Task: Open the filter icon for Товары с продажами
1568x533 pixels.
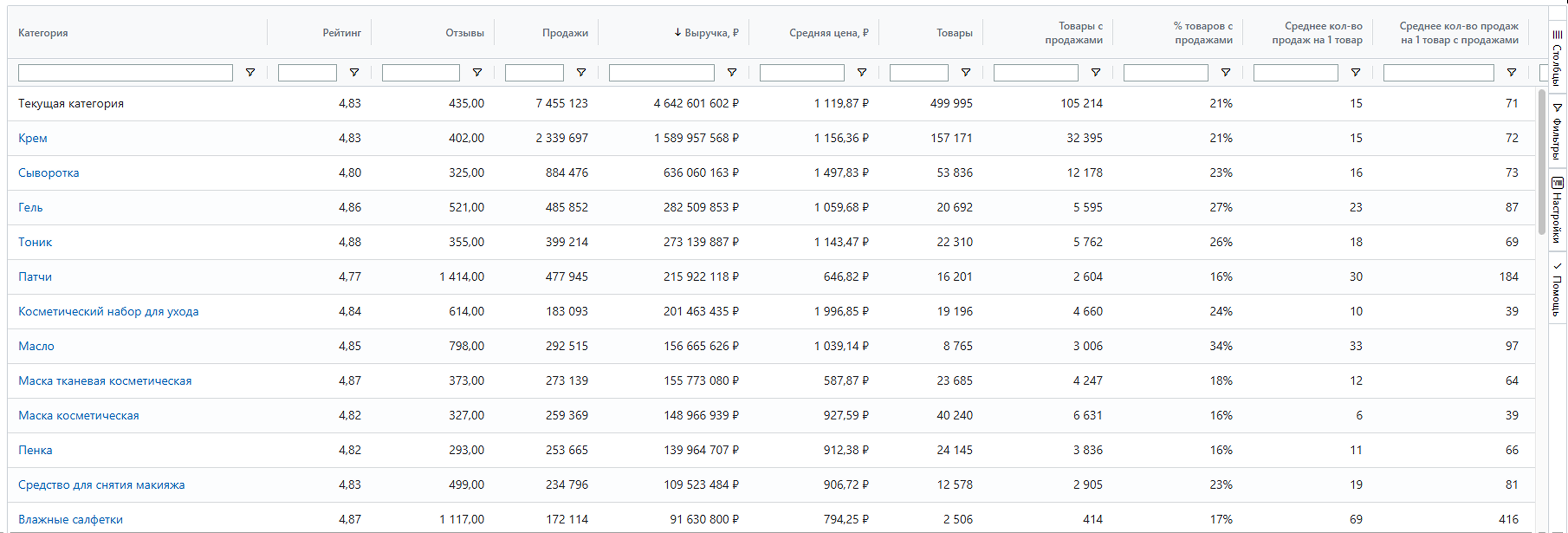Action: [1096, 72]
